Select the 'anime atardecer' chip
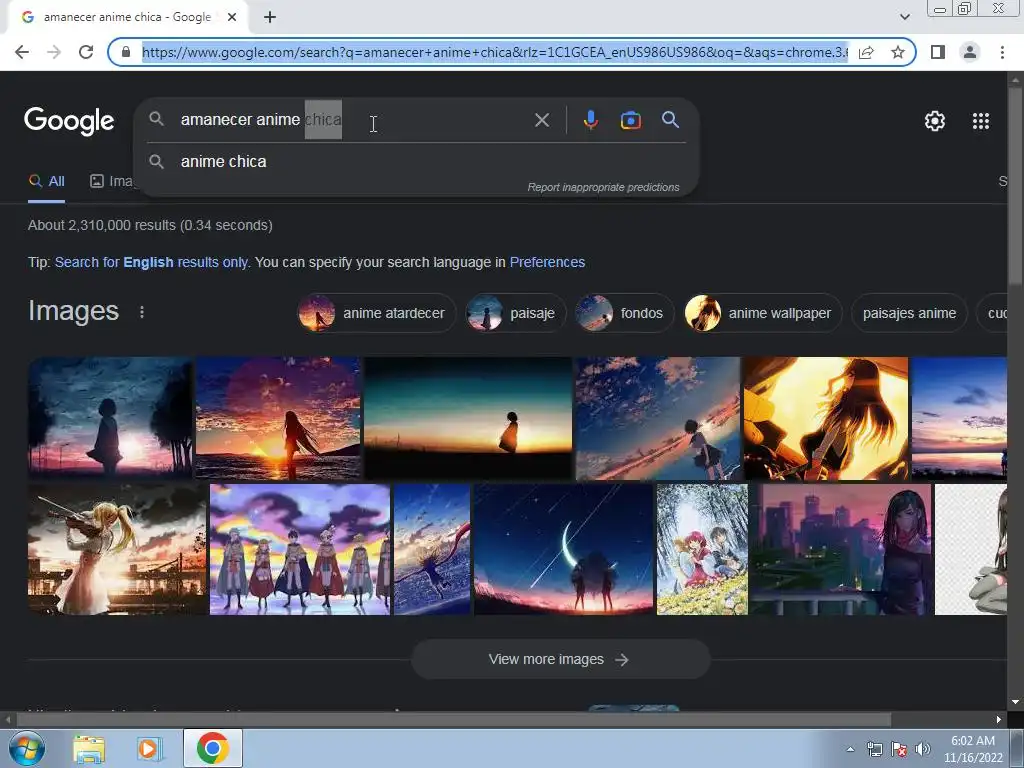The image size is (1024, 768). click(x=376, y=313)
